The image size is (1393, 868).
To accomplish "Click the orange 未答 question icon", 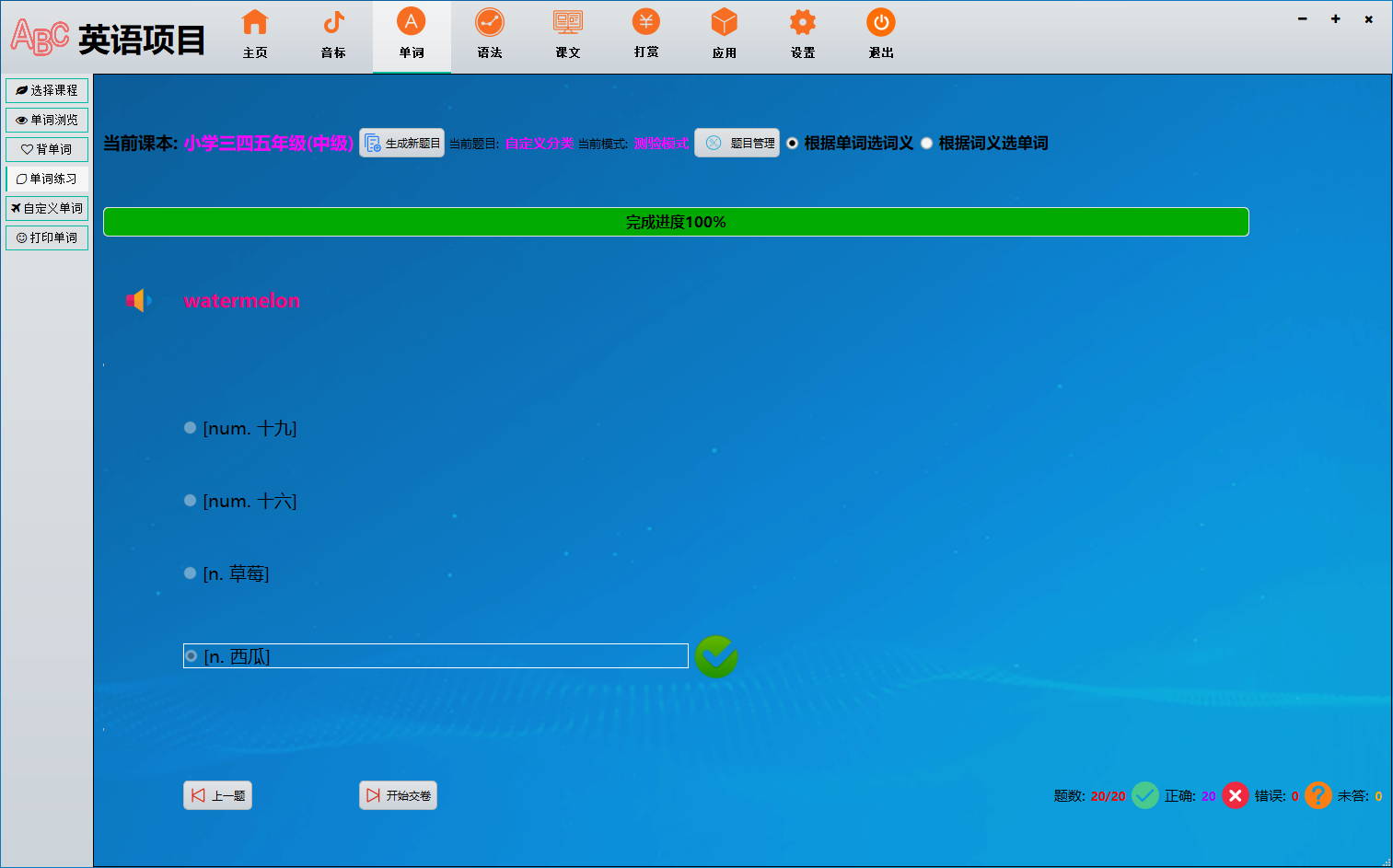I will tap(1318, 795).
